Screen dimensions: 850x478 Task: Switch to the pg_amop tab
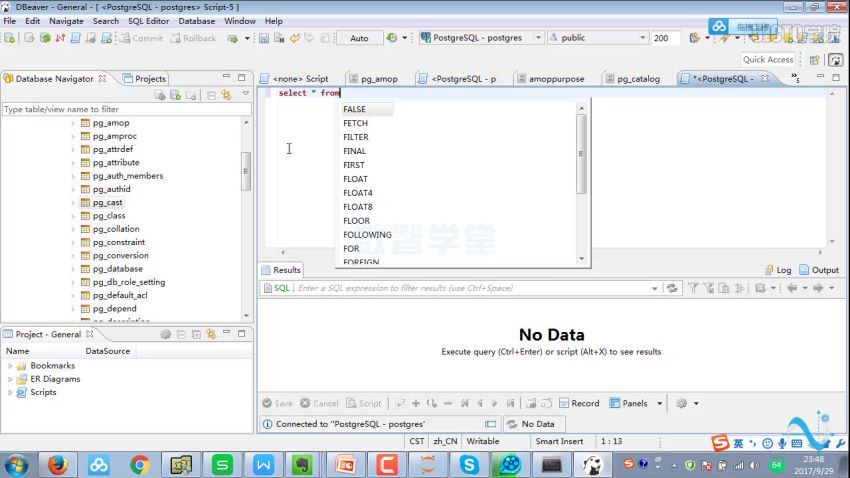point(374,79)
